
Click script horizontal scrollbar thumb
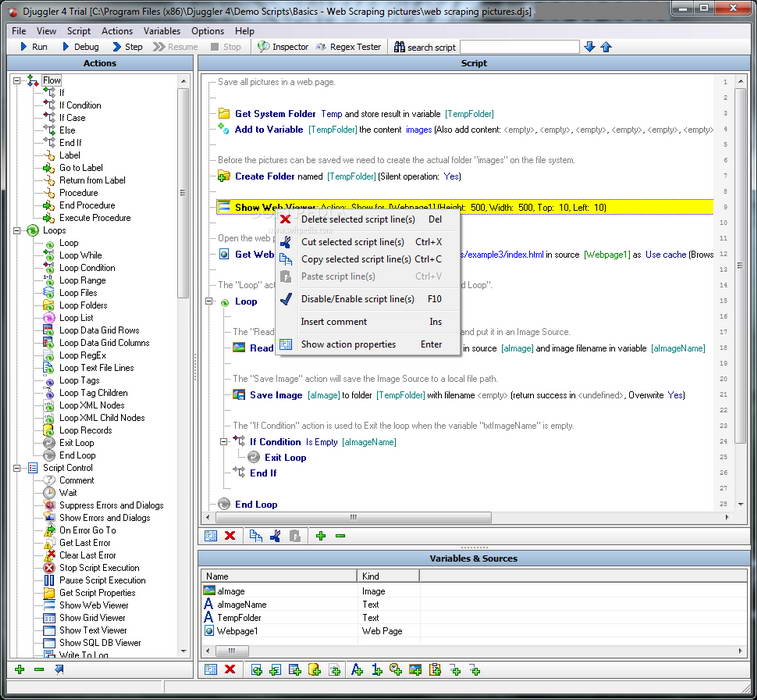353,517
